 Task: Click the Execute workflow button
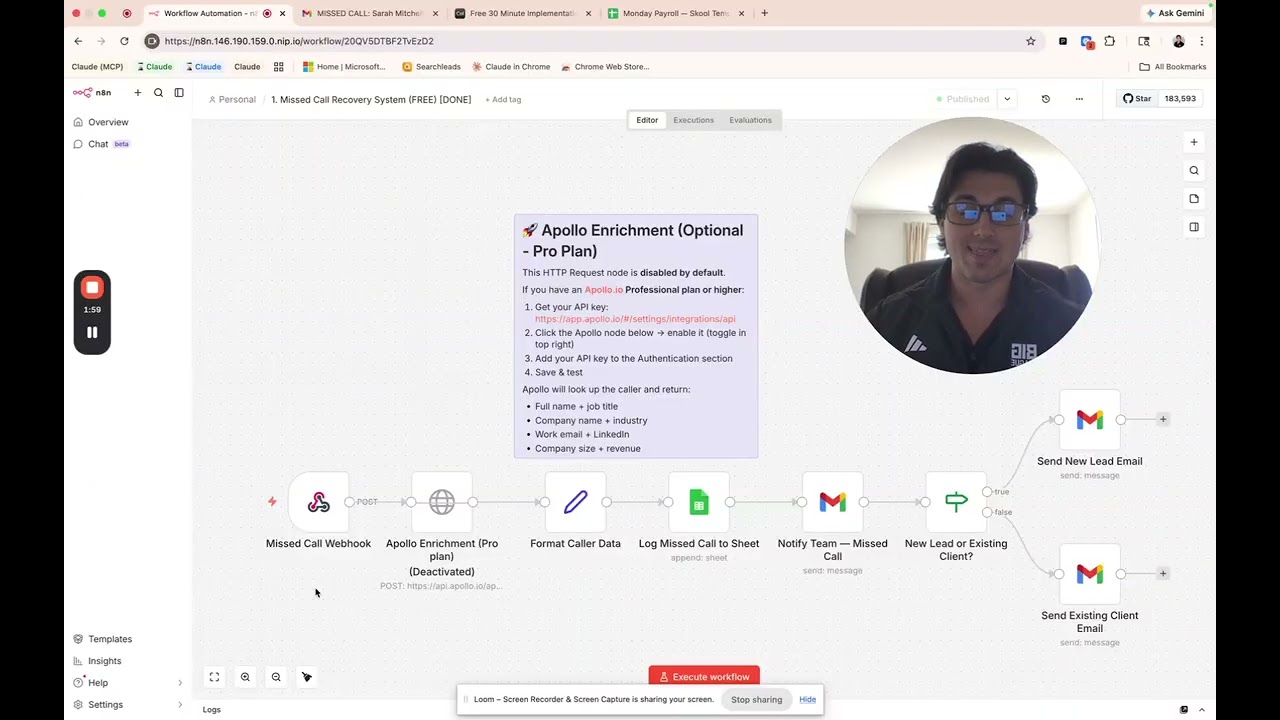(x=704, y=677)
